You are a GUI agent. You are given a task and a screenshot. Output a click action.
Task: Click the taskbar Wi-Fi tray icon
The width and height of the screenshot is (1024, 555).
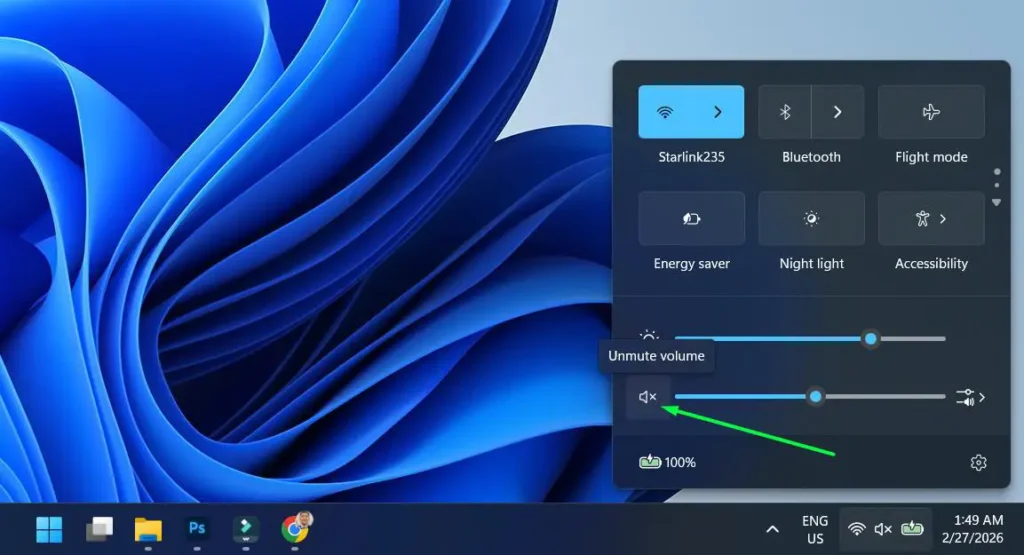[857, 529]
